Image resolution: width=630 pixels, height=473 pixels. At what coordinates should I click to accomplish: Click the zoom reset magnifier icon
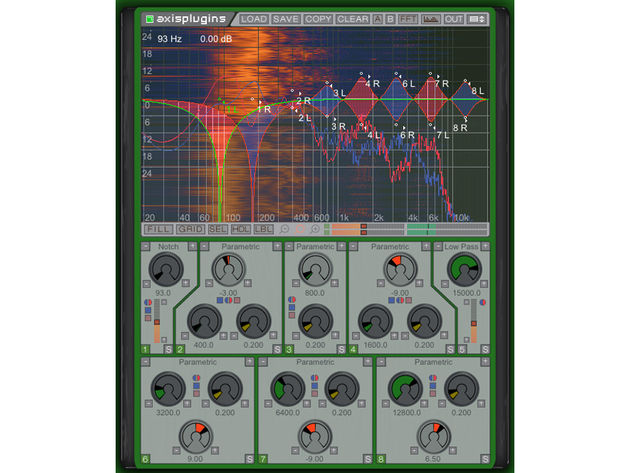tap(300, 229)
